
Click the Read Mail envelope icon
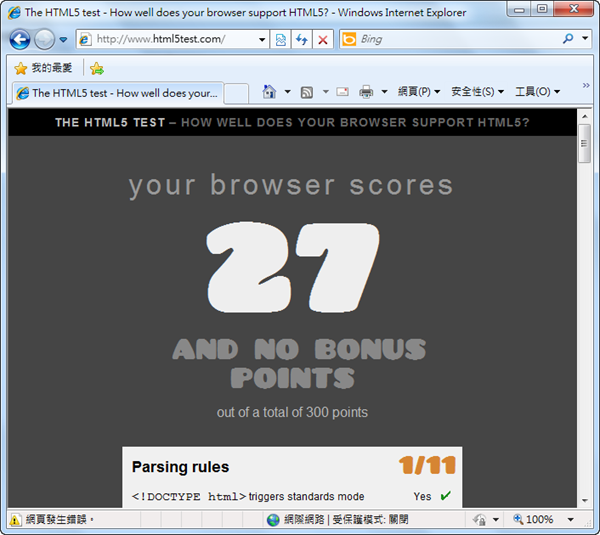pyautogui.click(x=342, y=92)
